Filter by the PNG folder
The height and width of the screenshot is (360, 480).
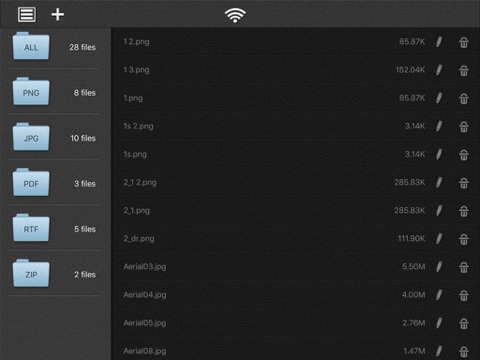(x=31, y=92)
